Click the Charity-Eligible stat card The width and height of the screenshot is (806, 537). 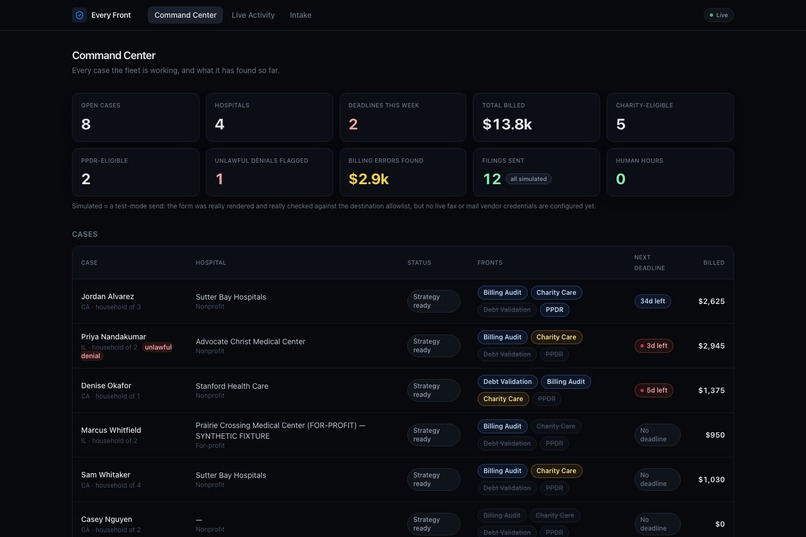(670, 117)
